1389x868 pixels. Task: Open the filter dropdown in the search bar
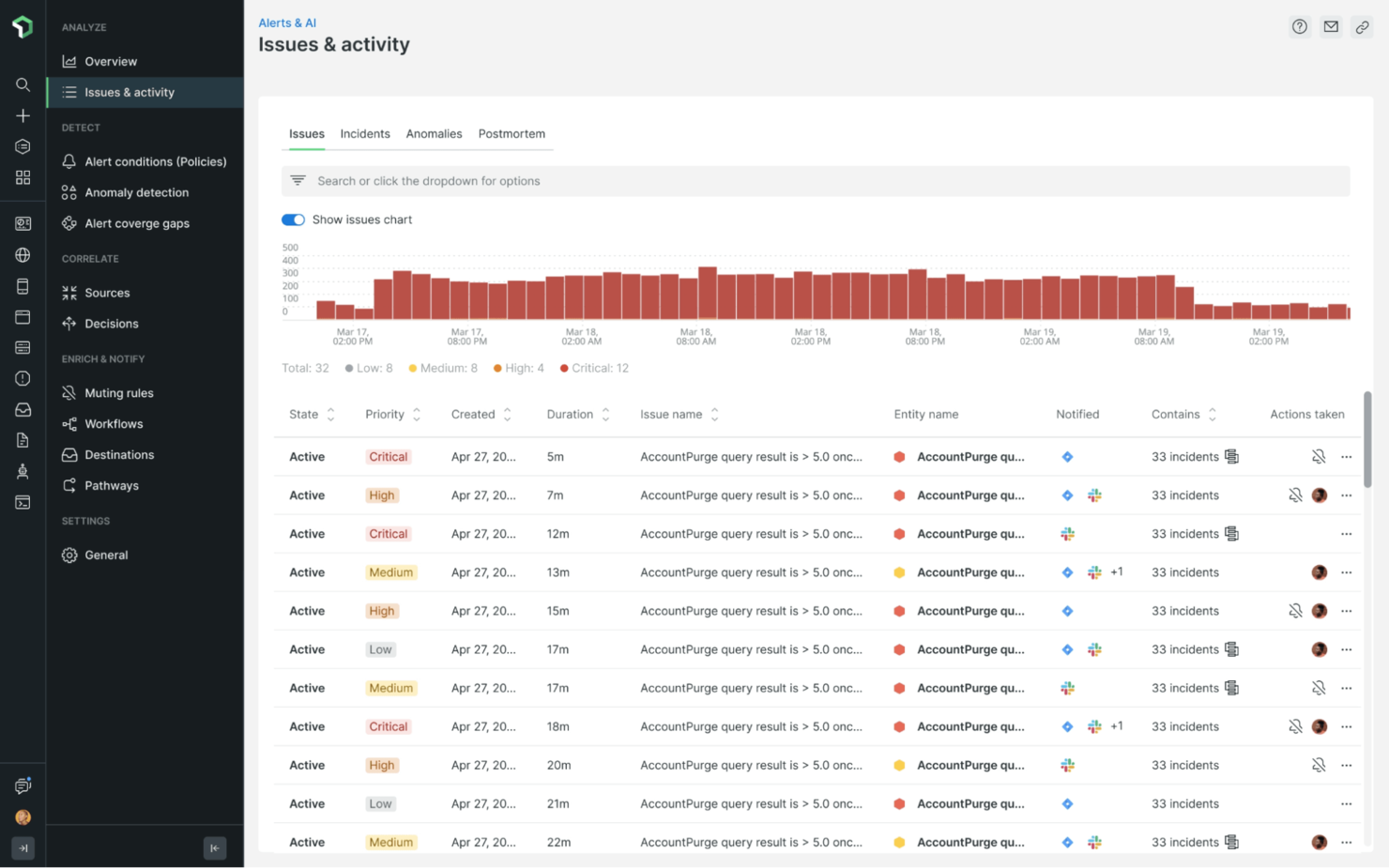298,180
